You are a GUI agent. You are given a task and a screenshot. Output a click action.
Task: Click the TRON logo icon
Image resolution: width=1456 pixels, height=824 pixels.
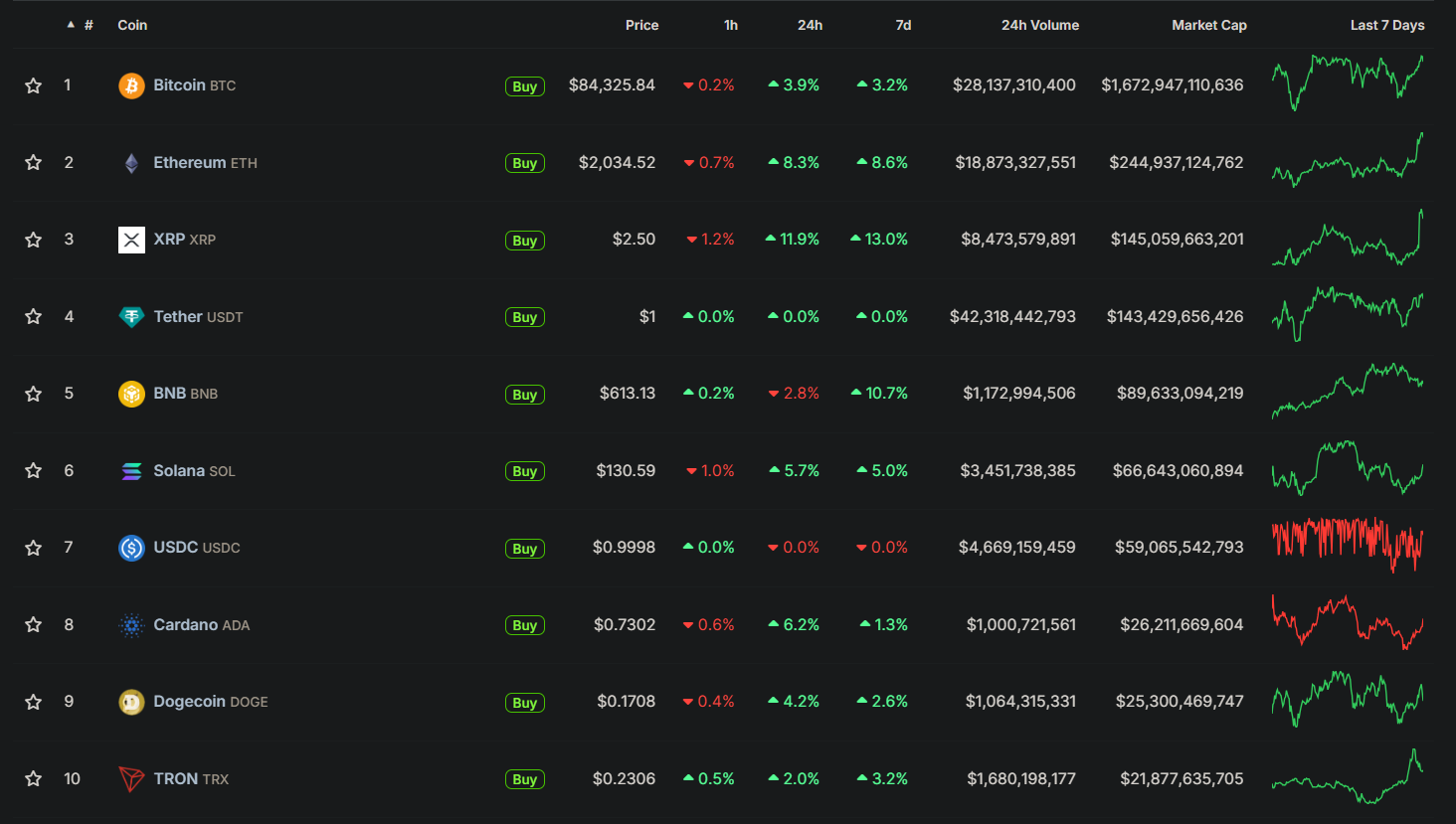tap(131, 779)
